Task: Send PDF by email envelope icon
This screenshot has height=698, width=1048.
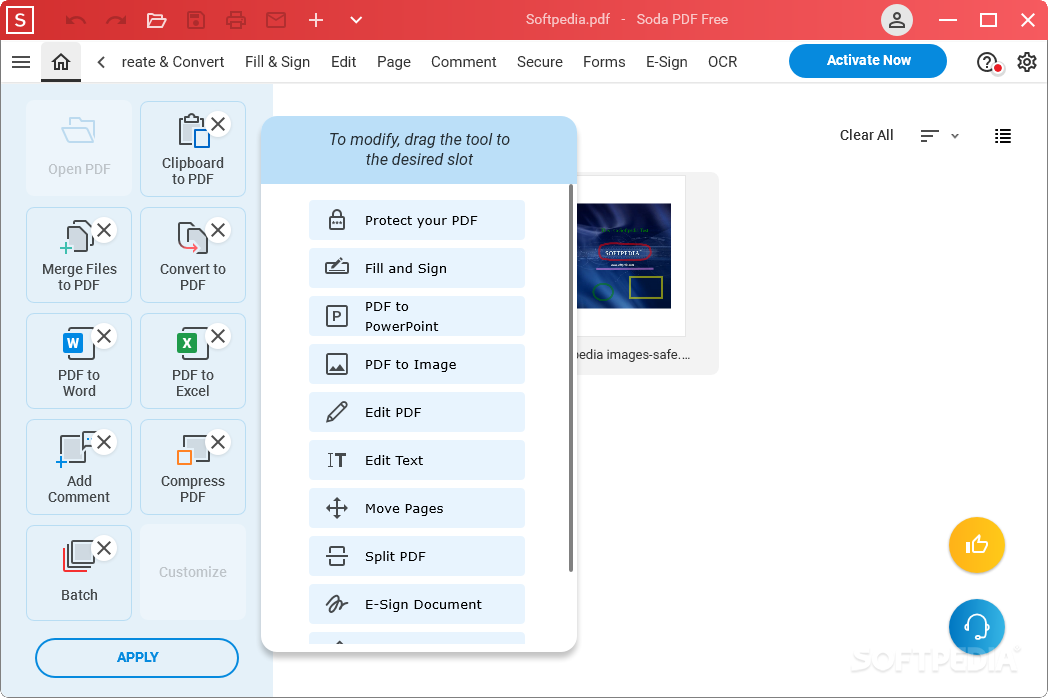Action: [x=276, y=20]
